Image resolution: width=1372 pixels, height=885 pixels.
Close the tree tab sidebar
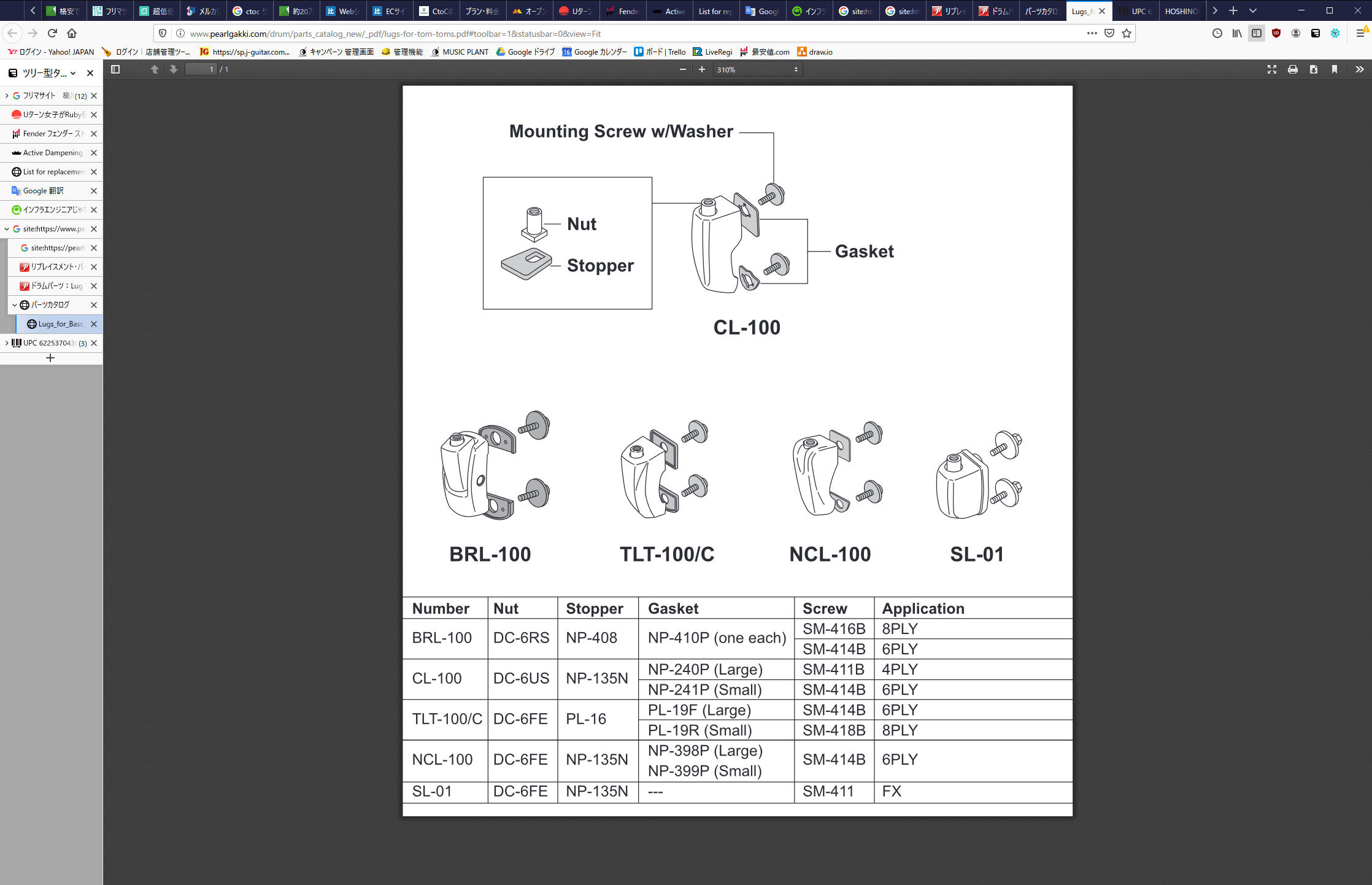90,73
